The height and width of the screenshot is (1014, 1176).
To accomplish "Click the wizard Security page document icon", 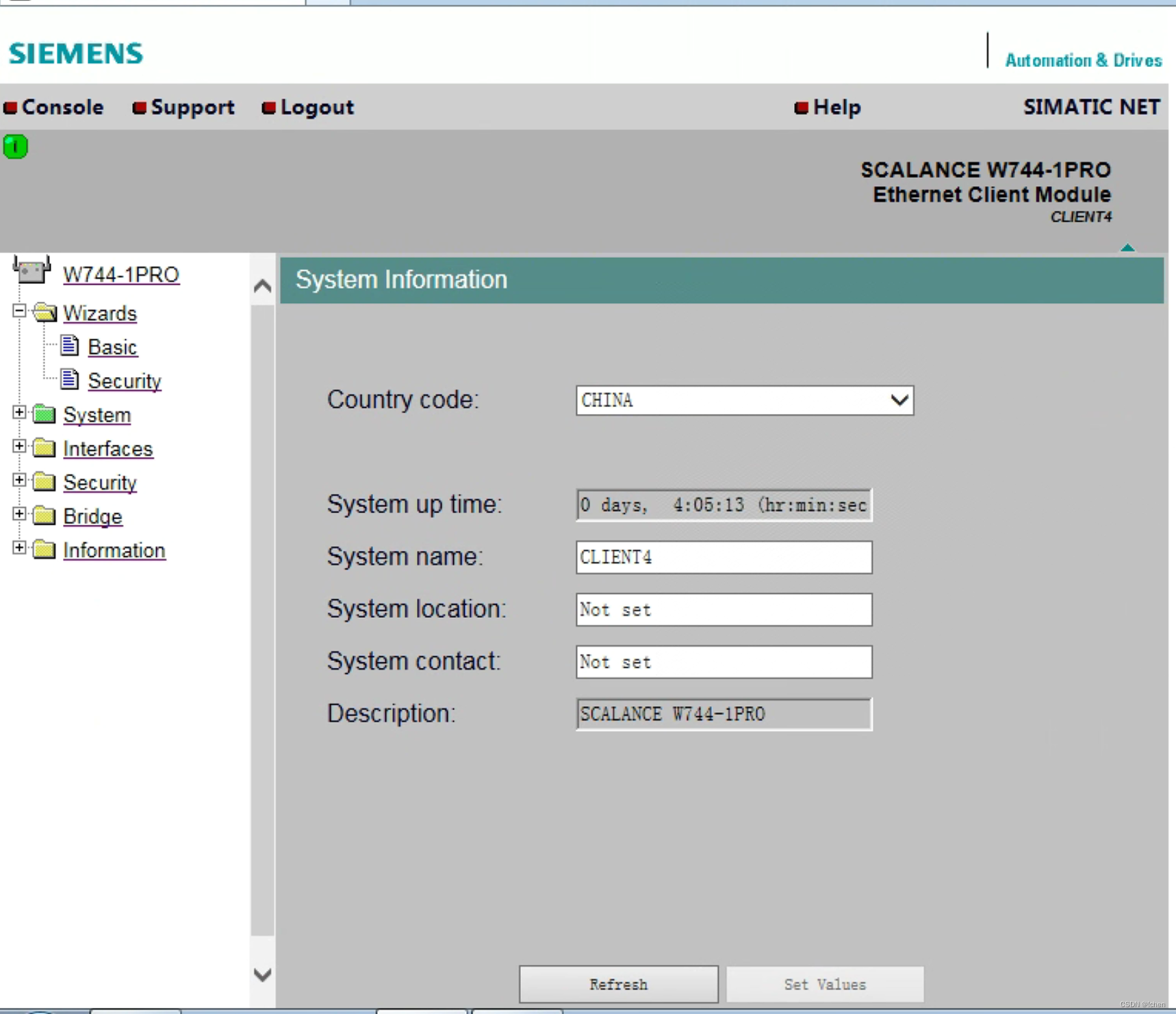I will point(70,379).
